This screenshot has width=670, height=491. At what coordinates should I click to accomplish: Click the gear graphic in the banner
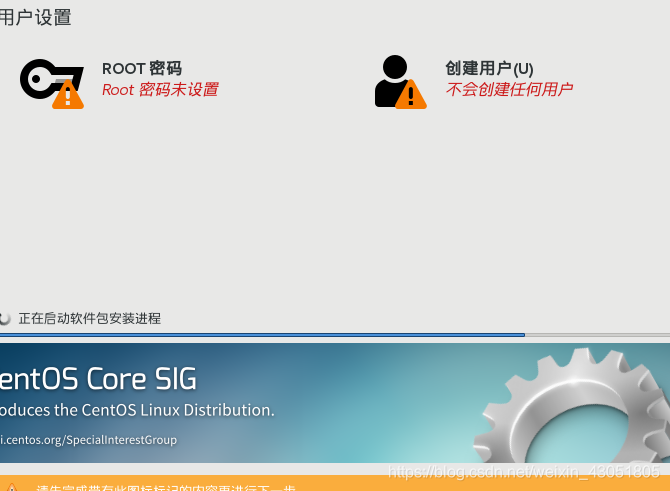click(x=573, y=405)
